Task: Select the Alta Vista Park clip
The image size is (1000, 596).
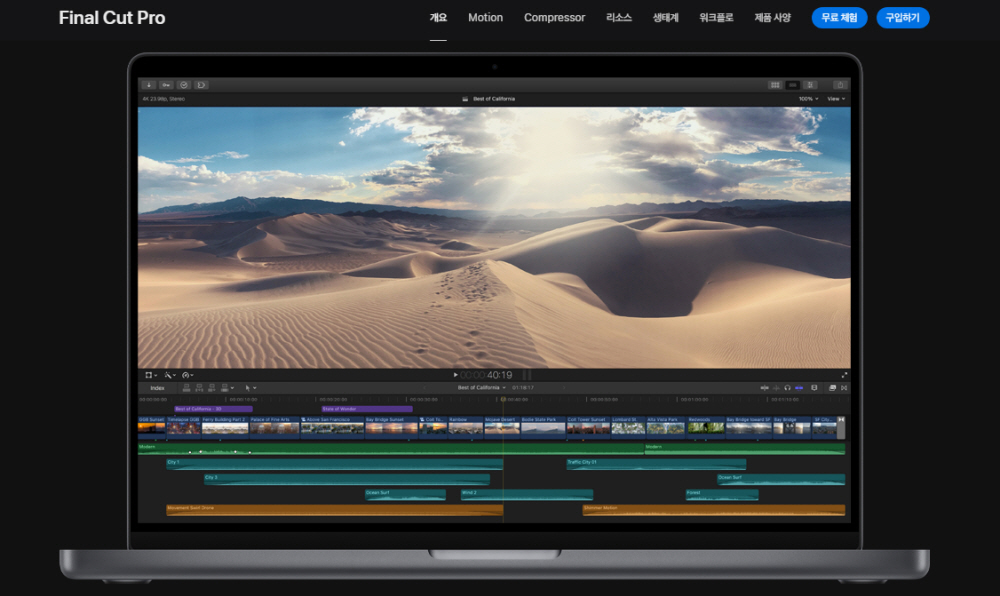Action: coord(666,428)
